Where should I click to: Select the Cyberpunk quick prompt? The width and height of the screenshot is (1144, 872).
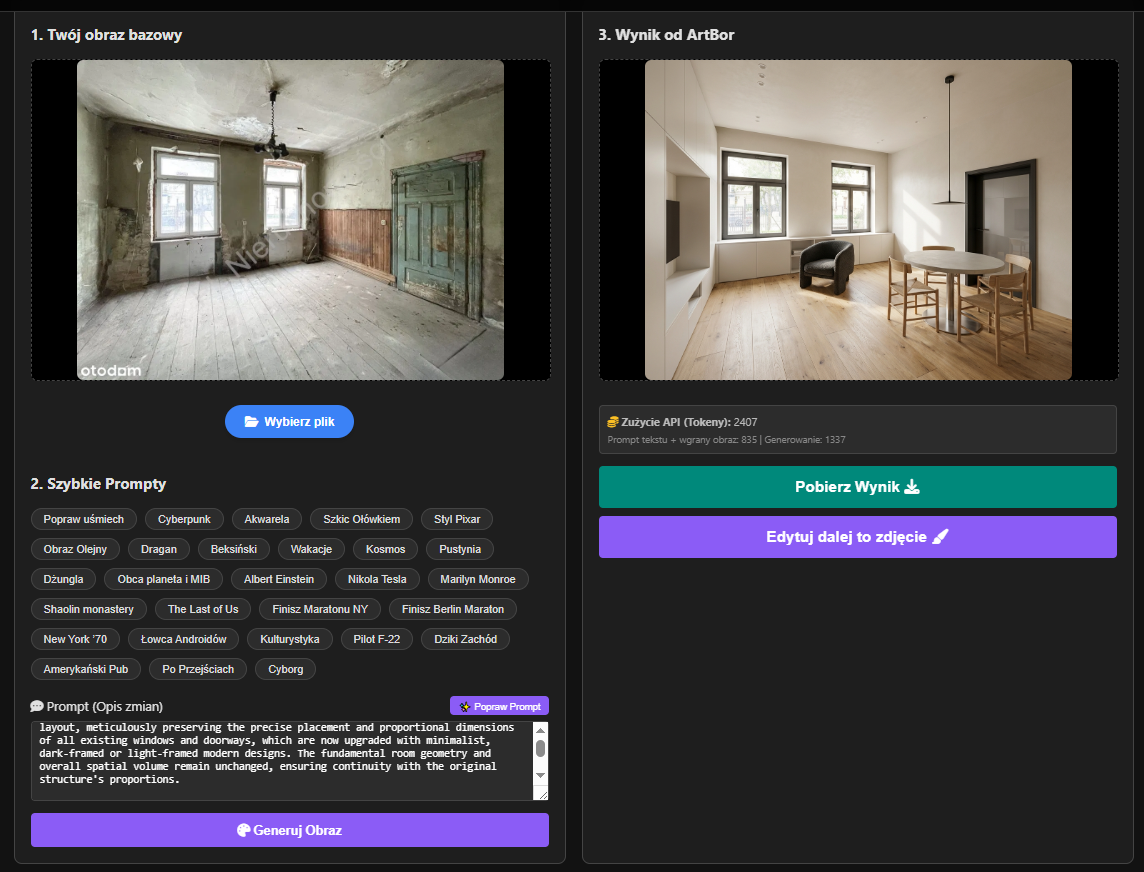coord(184,519)
